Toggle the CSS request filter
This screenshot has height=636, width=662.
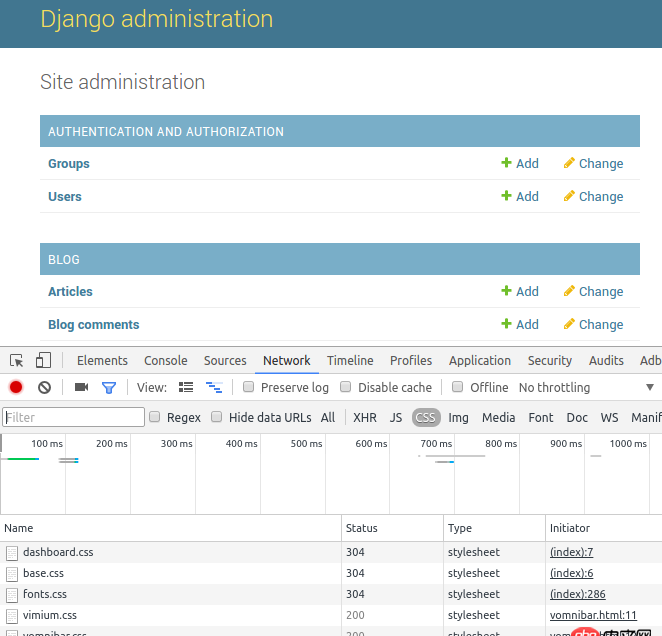pos(426,418)
